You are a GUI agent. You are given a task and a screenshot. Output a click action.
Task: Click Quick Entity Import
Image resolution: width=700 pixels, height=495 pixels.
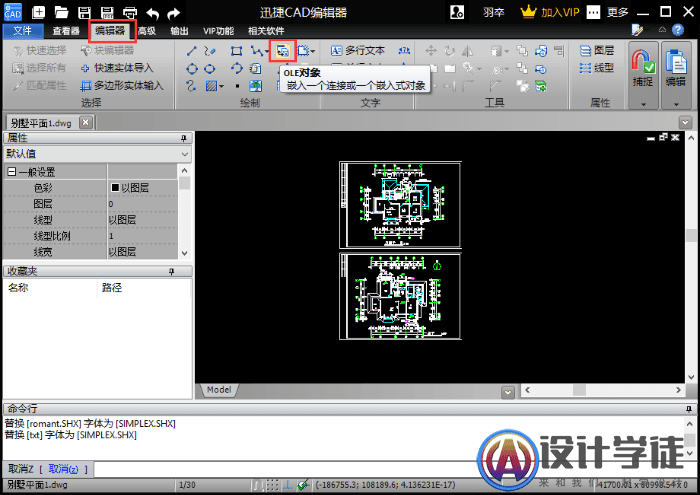117,68
